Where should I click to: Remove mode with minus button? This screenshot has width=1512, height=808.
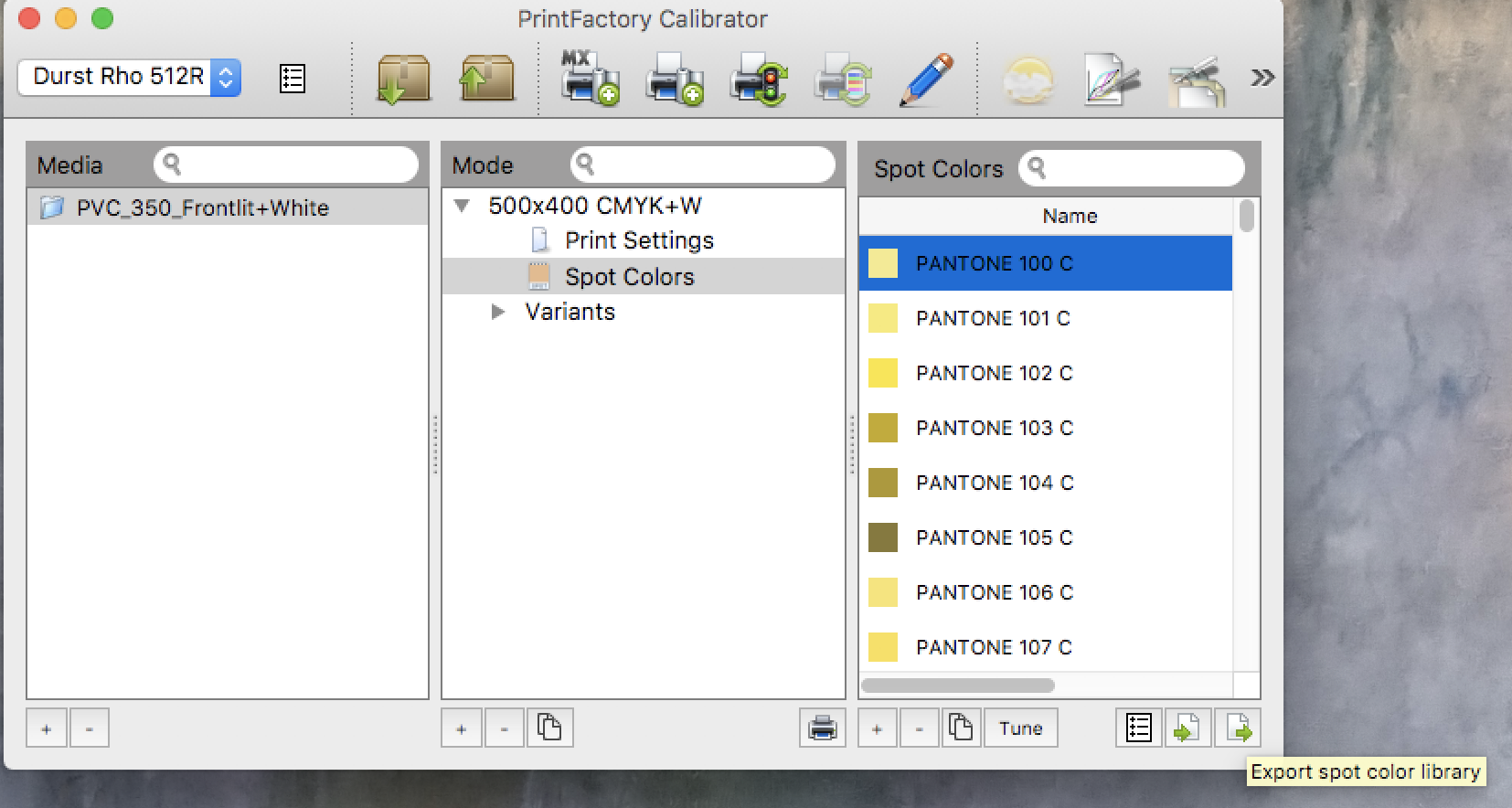(x=505, y=728)
